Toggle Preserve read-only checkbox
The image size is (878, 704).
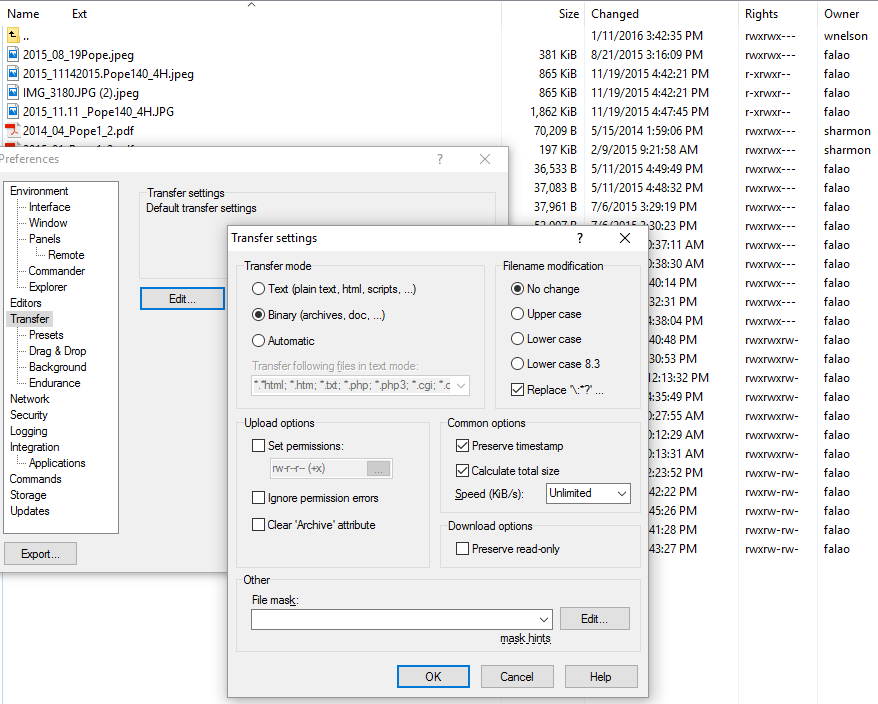[x=462, y=549]
